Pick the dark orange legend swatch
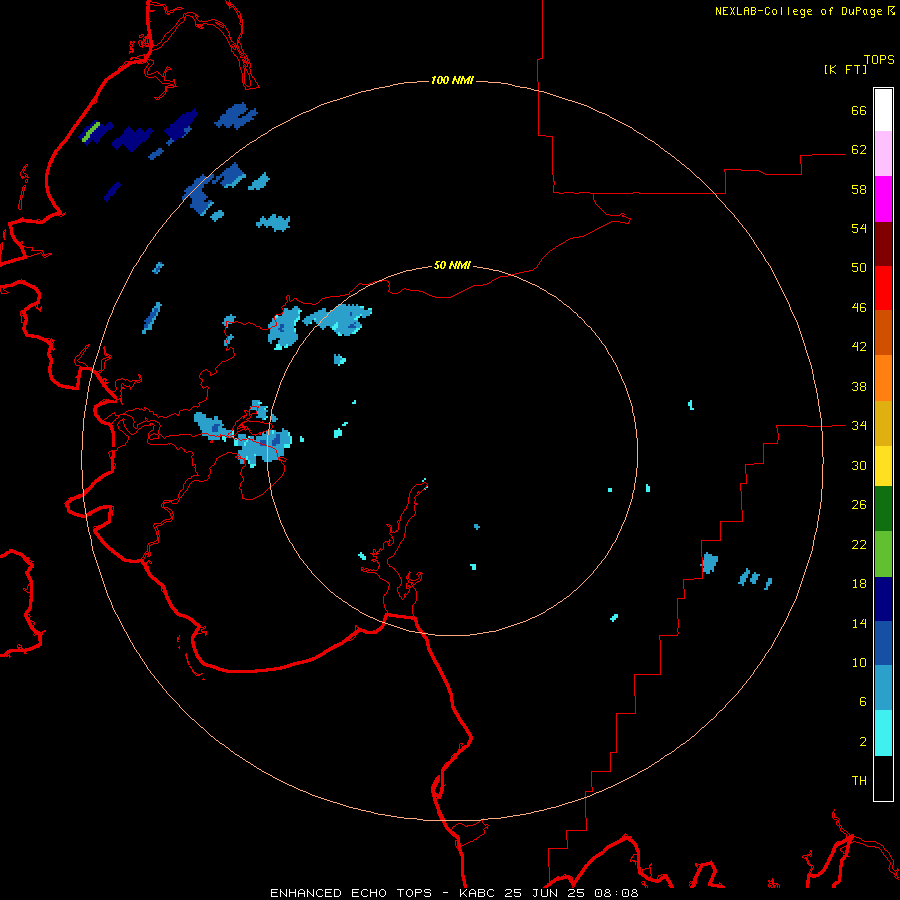 883,332
